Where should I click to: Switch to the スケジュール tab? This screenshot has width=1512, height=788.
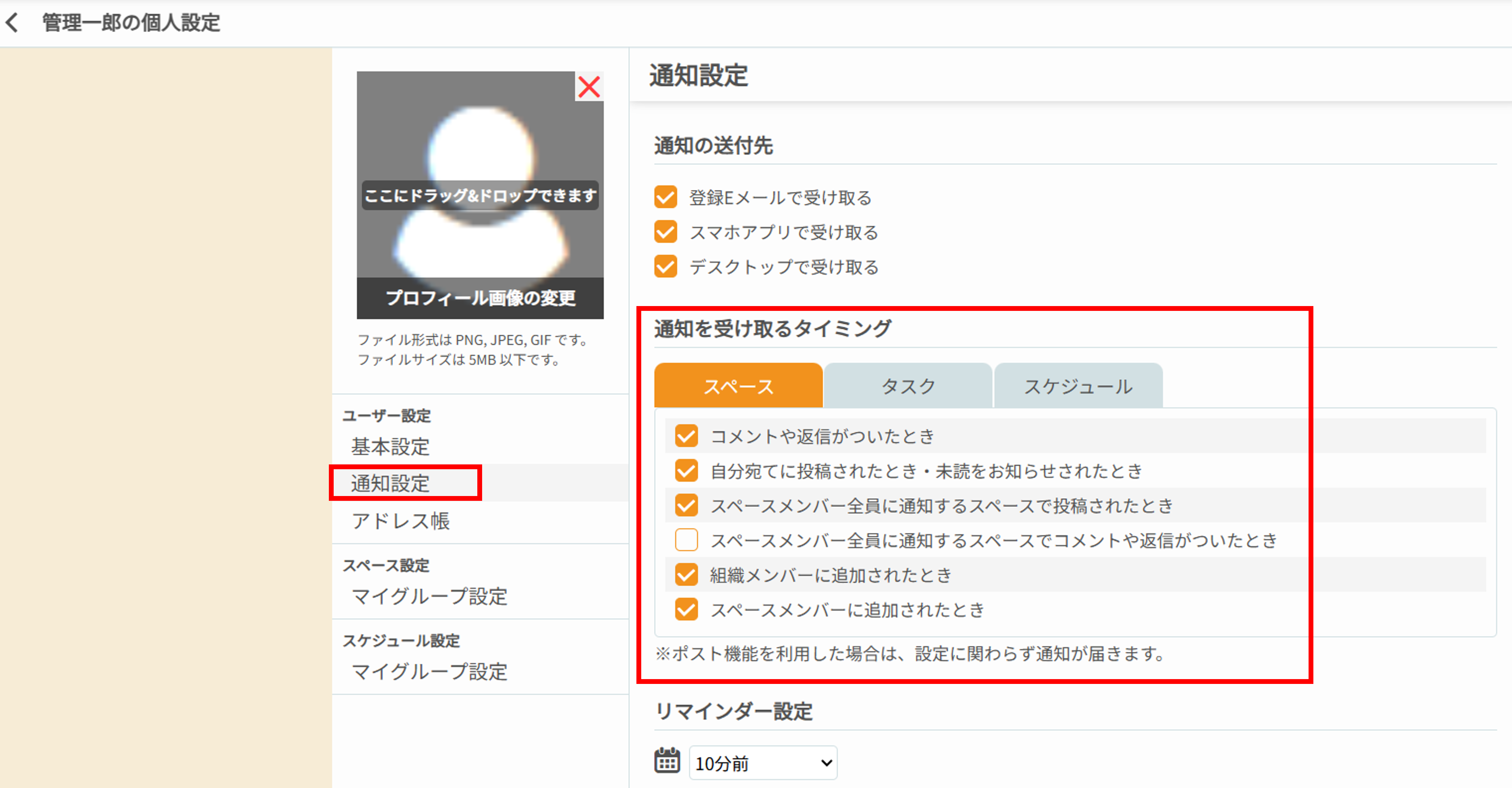coord(1078,385)
